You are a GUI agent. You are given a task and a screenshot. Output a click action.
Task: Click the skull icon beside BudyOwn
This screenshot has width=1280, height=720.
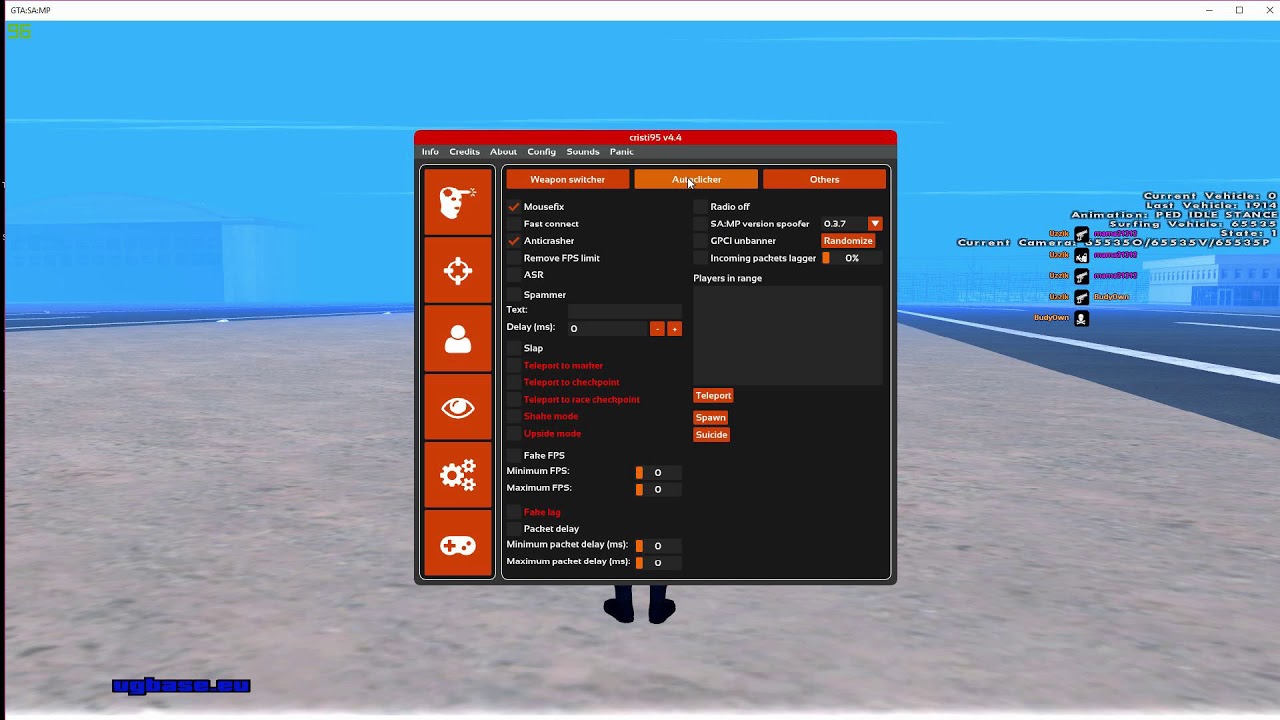pos(1081,319)
